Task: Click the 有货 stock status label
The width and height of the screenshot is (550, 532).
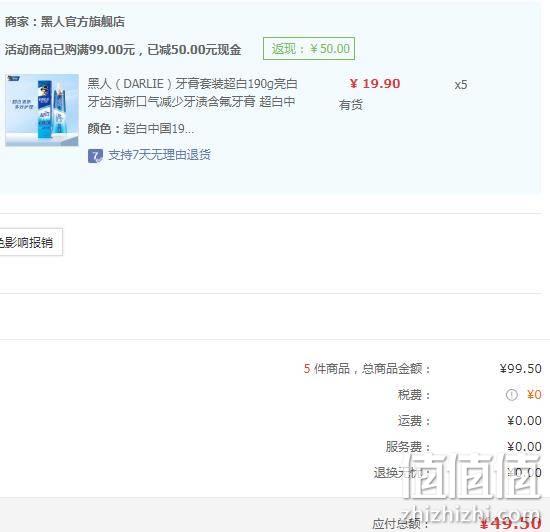Action: (x=350, y=105)
